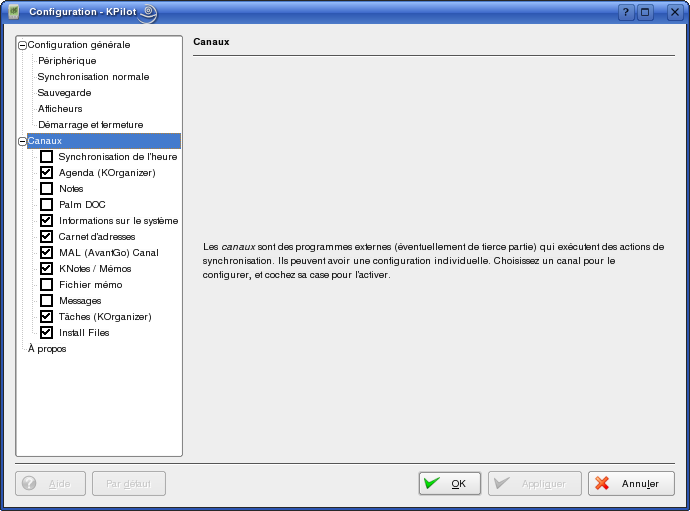The width and height of the screenshot is (690, 511).
Task: Uncheck Agenda (KOrganizer) conduit
Action: coord(46,173)
